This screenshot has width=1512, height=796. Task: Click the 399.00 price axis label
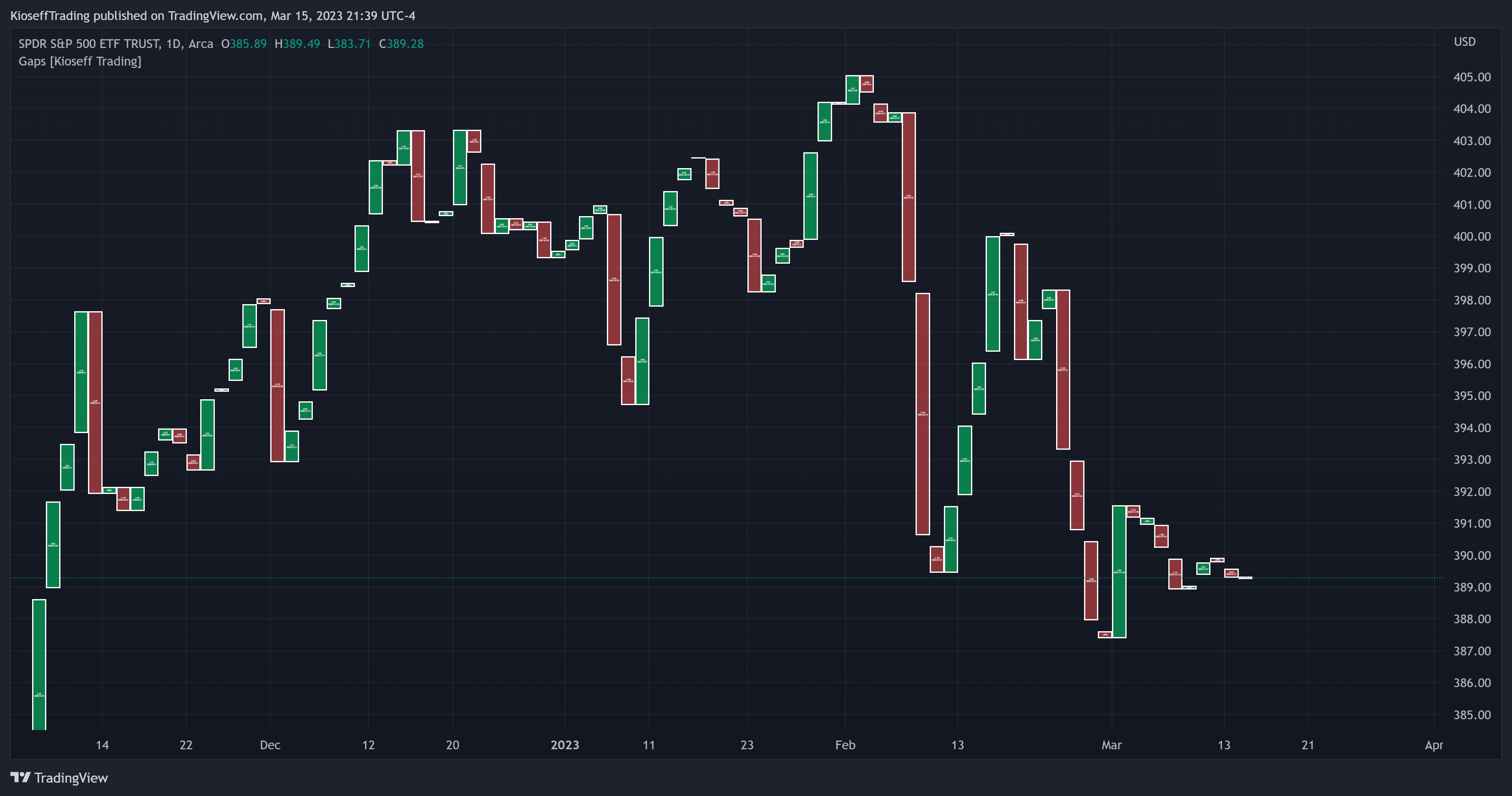[1472, 268]
